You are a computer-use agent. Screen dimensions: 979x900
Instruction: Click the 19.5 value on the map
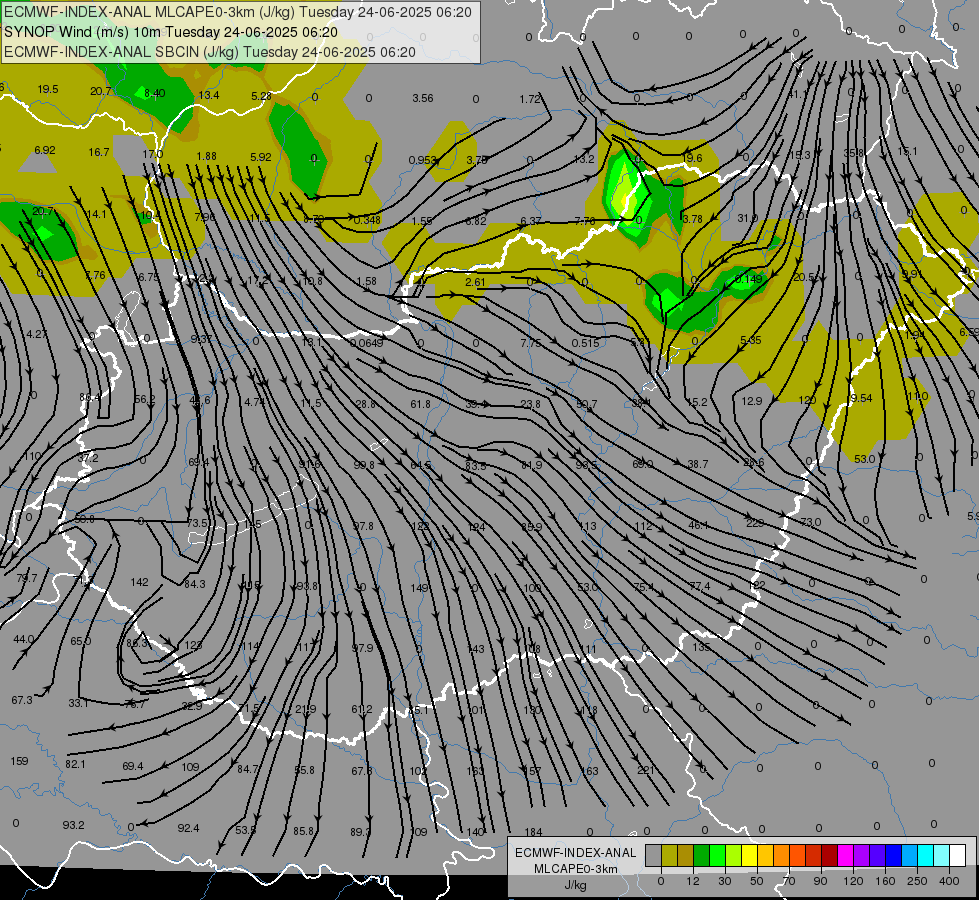(x=47, y=89)
